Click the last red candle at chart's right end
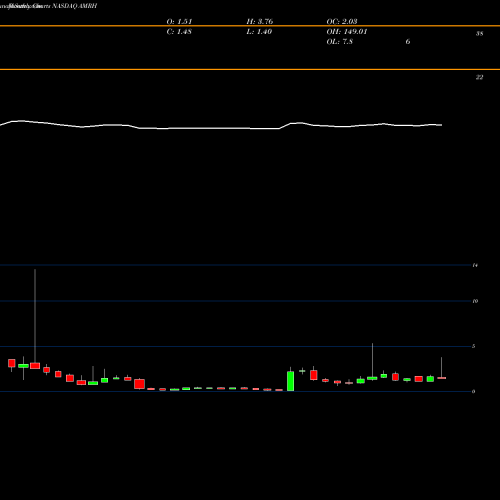 click(442, 378)
